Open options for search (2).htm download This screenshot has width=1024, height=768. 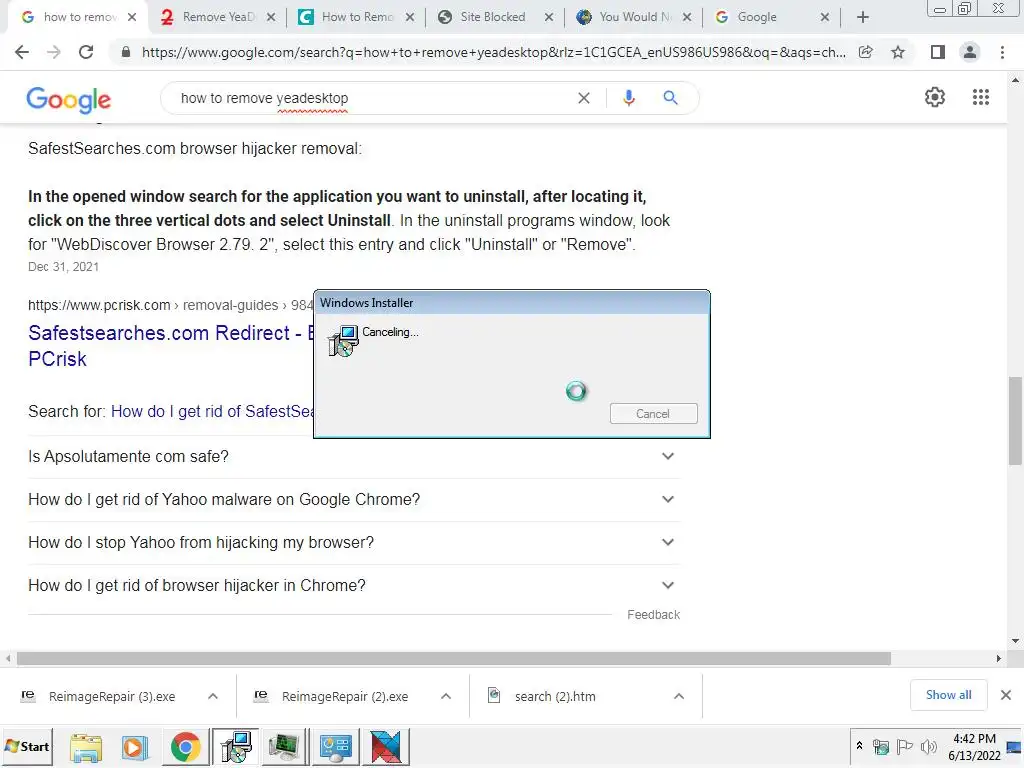pyautogui.click(x=679, y=697)
